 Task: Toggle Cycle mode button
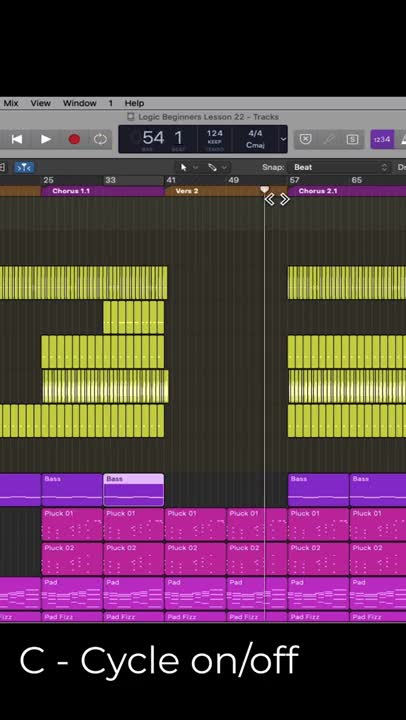coord(100,139)
